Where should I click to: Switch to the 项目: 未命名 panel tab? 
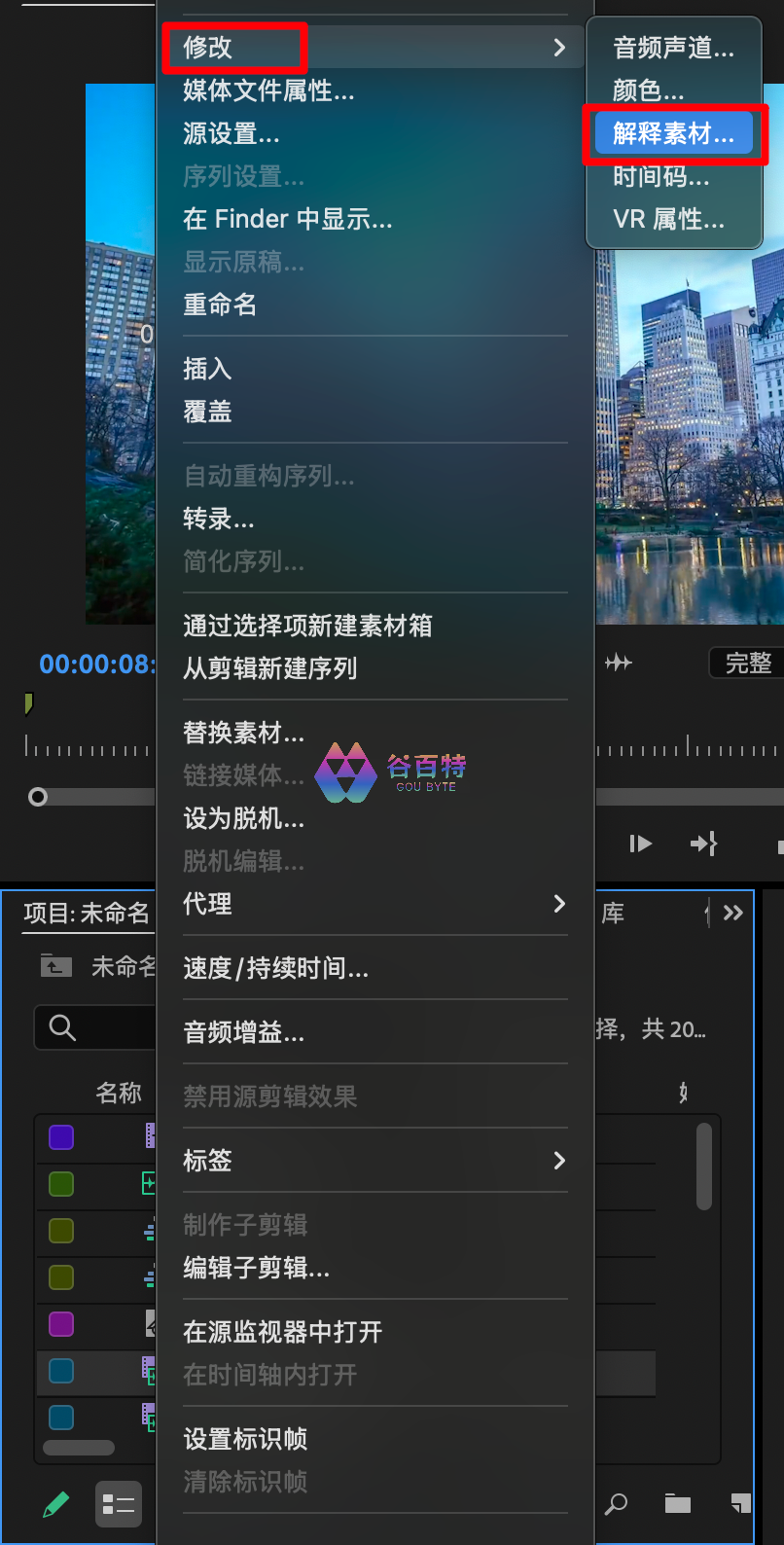[x=88, y=913]
